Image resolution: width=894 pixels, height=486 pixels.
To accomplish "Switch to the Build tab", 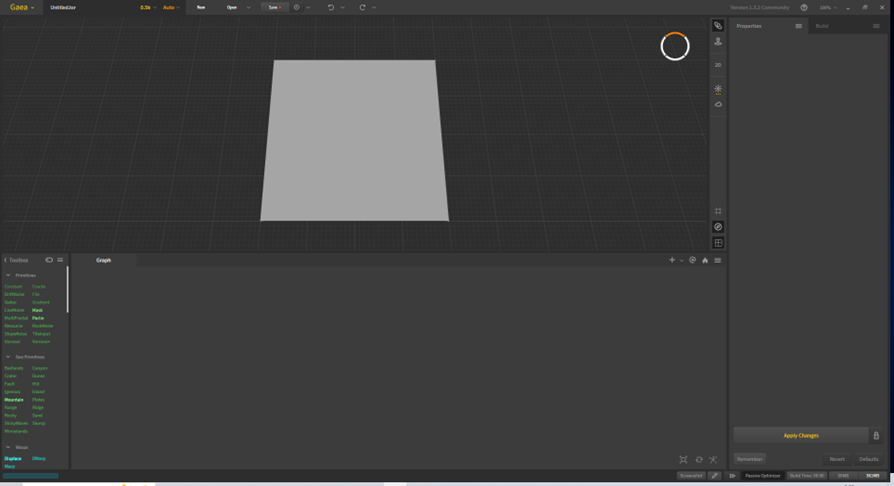I will click(x=822, y=26).
